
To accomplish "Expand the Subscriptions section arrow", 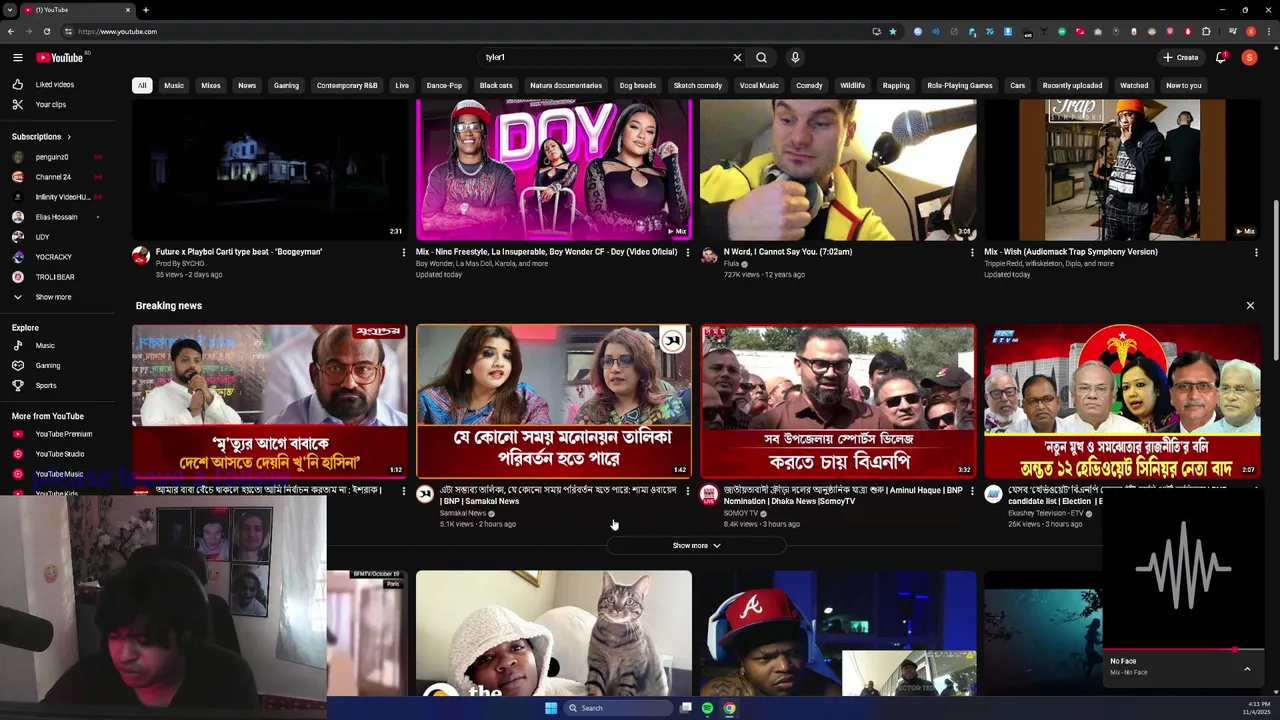I will (69, 137).
